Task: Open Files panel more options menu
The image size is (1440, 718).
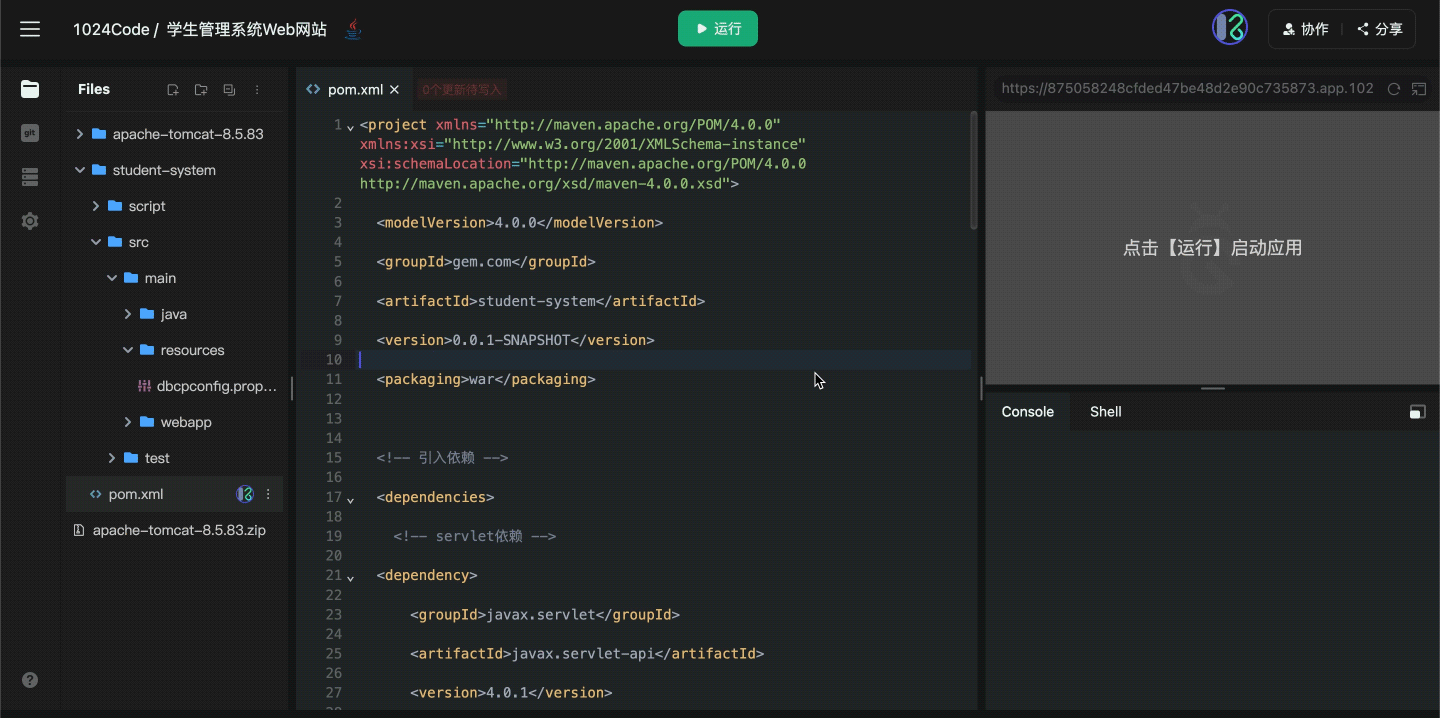Action: point(257,90)
